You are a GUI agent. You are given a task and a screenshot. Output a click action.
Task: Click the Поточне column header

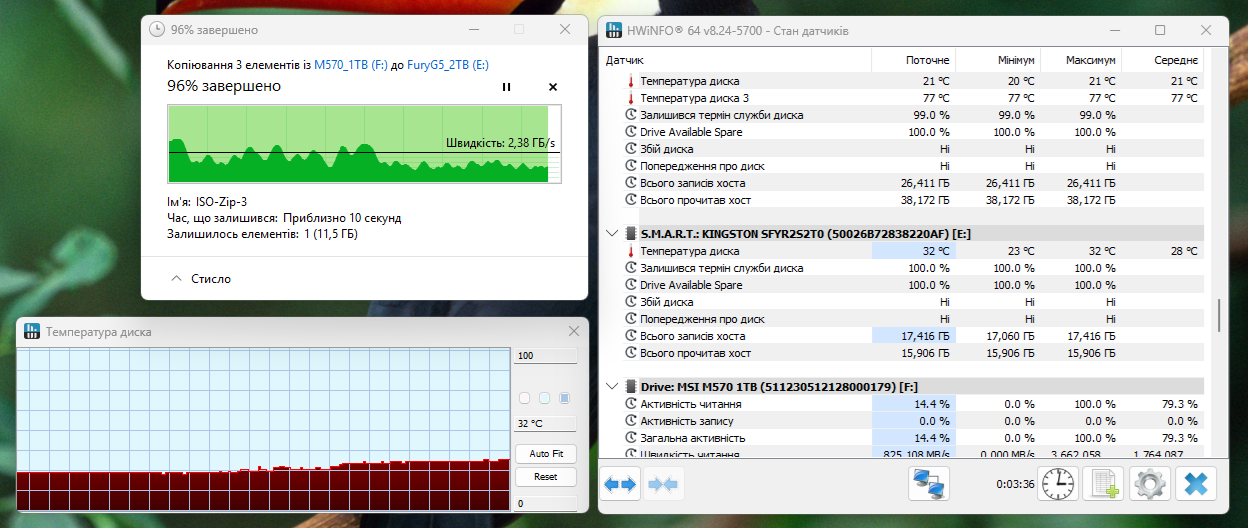tap(913, 60)
